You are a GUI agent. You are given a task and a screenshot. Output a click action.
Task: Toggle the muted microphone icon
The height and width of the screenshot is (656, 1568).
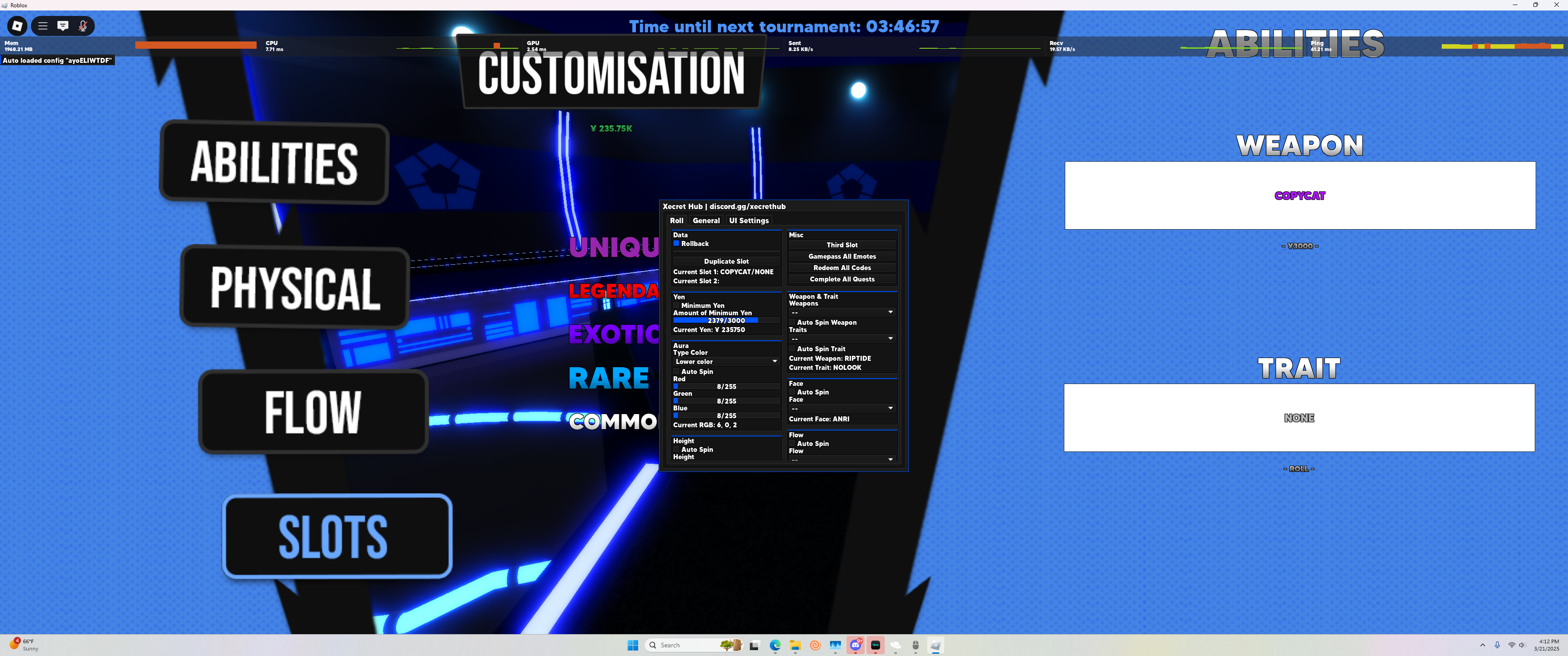pyautogui.click(x=83, y=26)
